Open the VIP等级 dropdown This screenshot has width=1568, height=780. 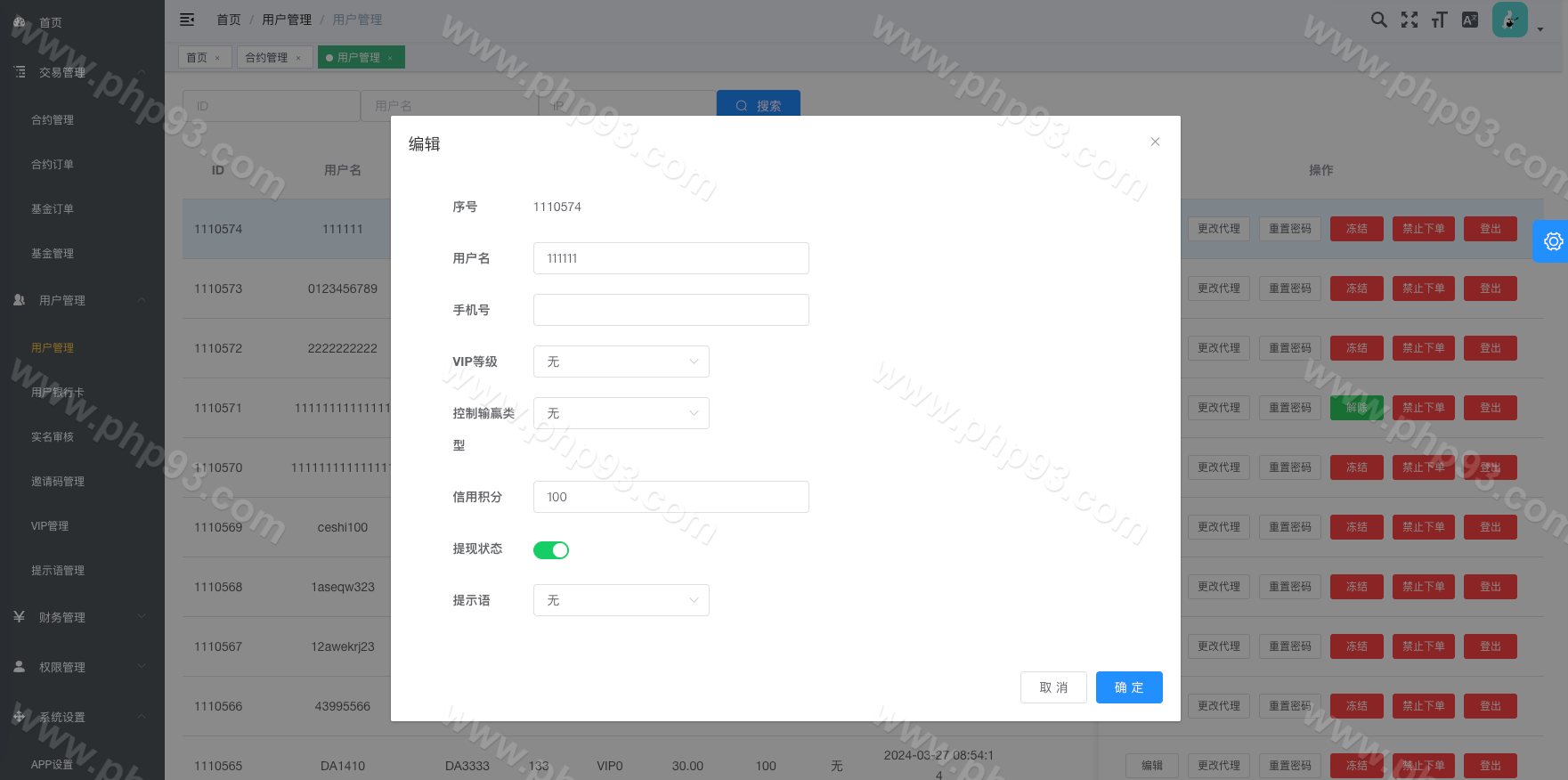tap(621, 362)
